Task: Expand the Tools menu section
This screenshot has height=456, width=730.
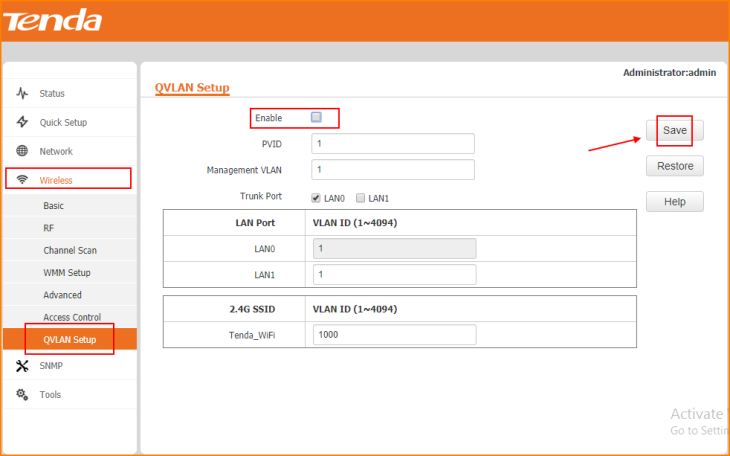Action: 50,395
